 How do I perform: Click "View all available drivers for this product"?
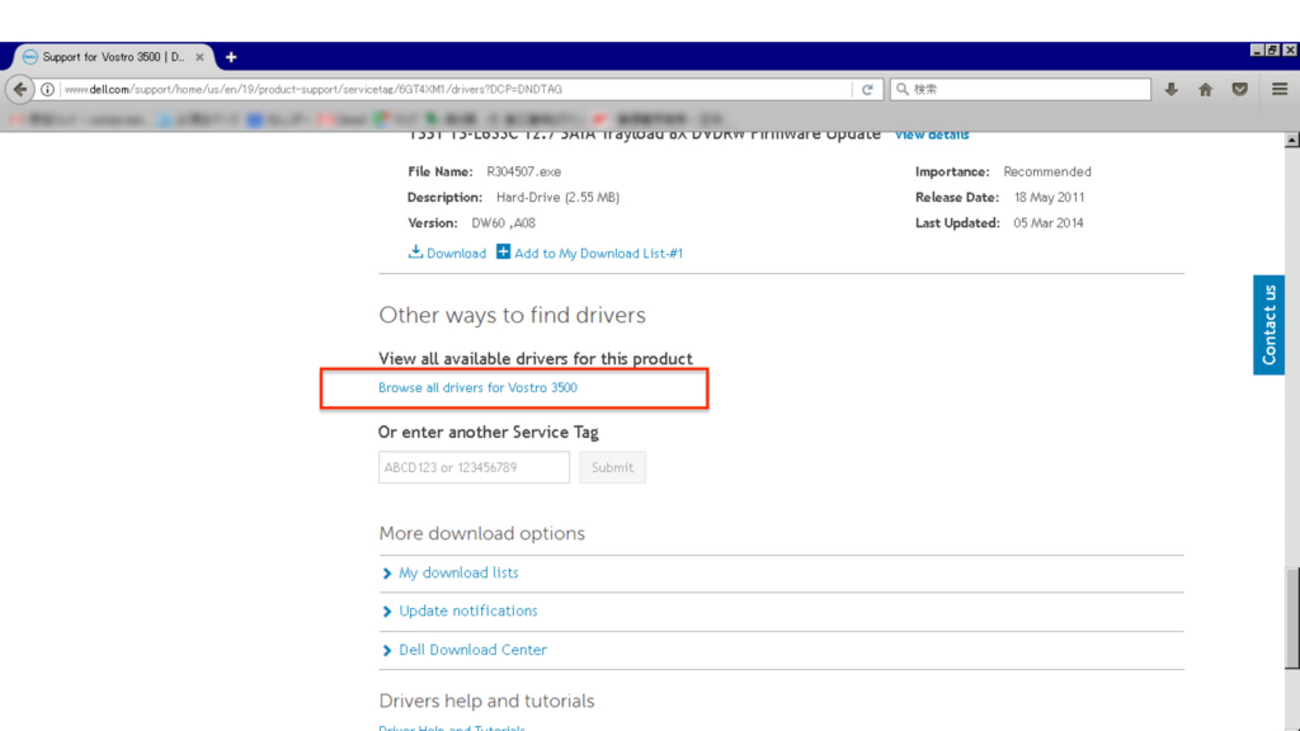point(535,358)
